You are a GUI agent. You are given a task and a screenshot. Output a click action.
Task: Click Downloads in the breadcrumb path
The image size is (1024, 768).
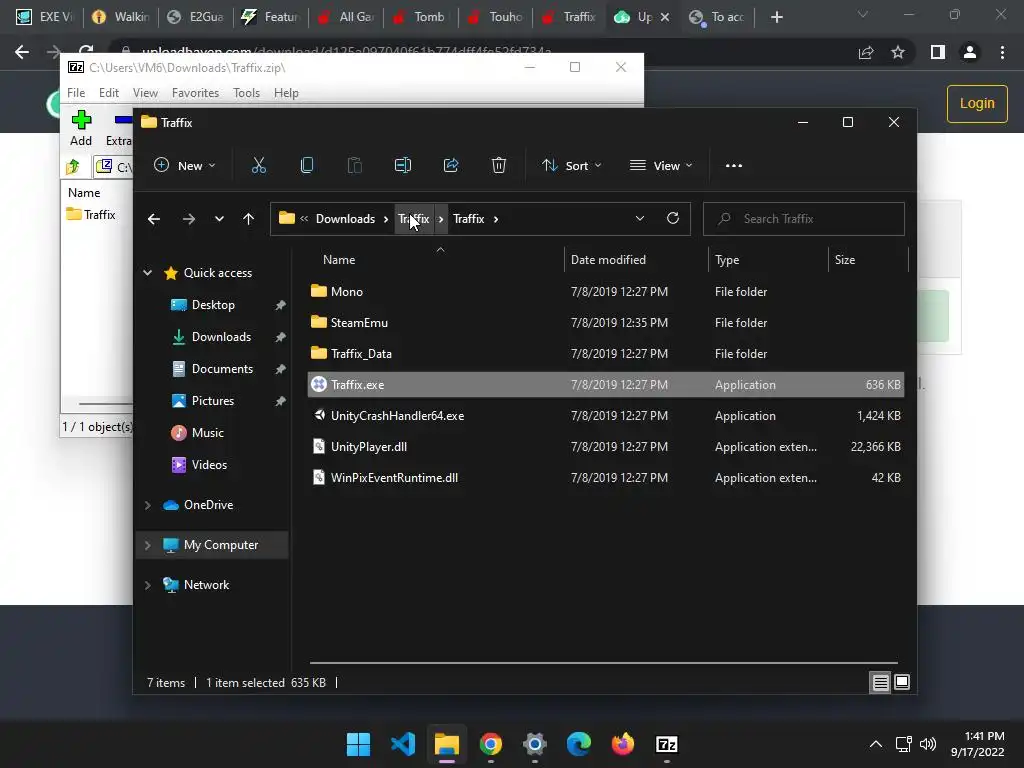[x=345, y=219]
